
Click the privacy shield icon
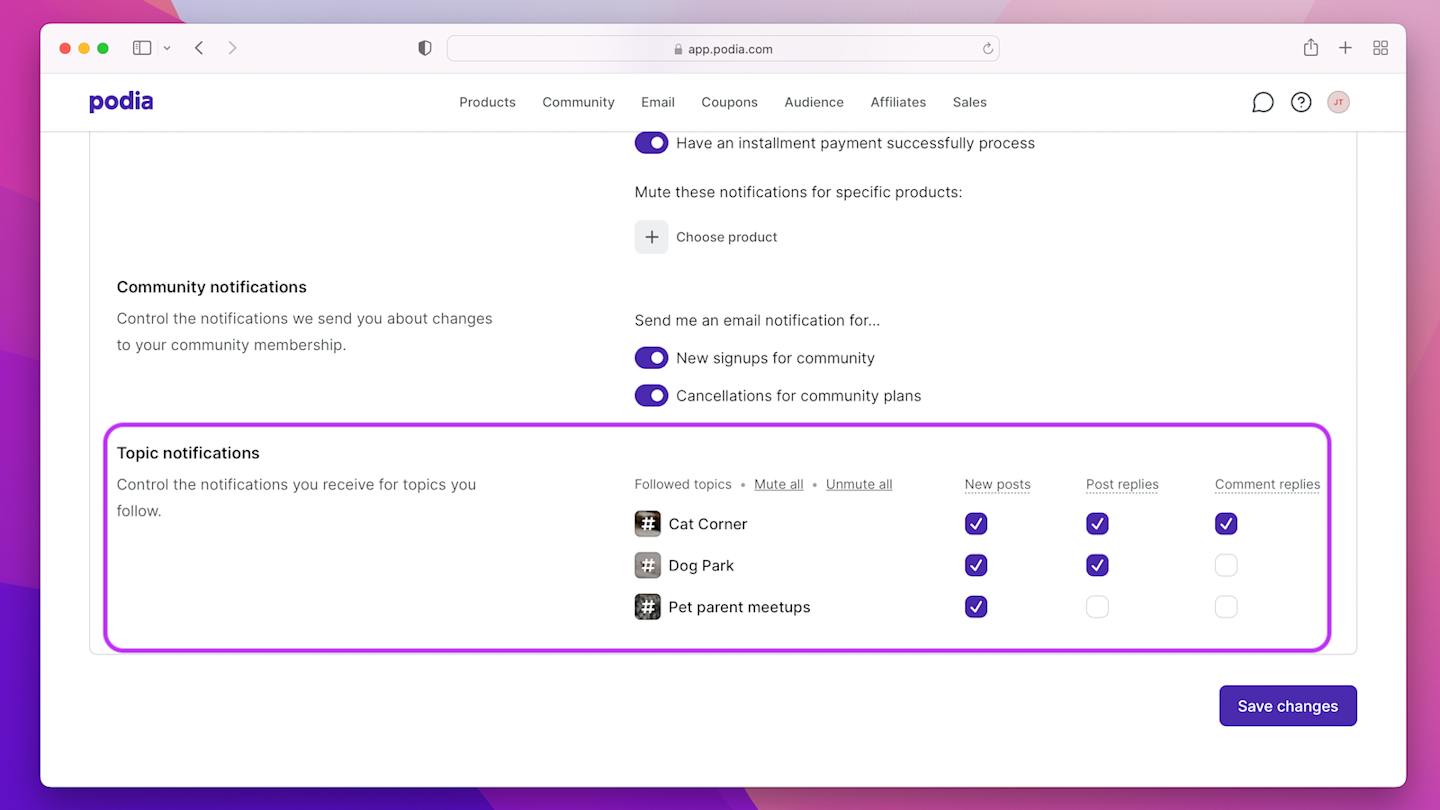(425, 48)
